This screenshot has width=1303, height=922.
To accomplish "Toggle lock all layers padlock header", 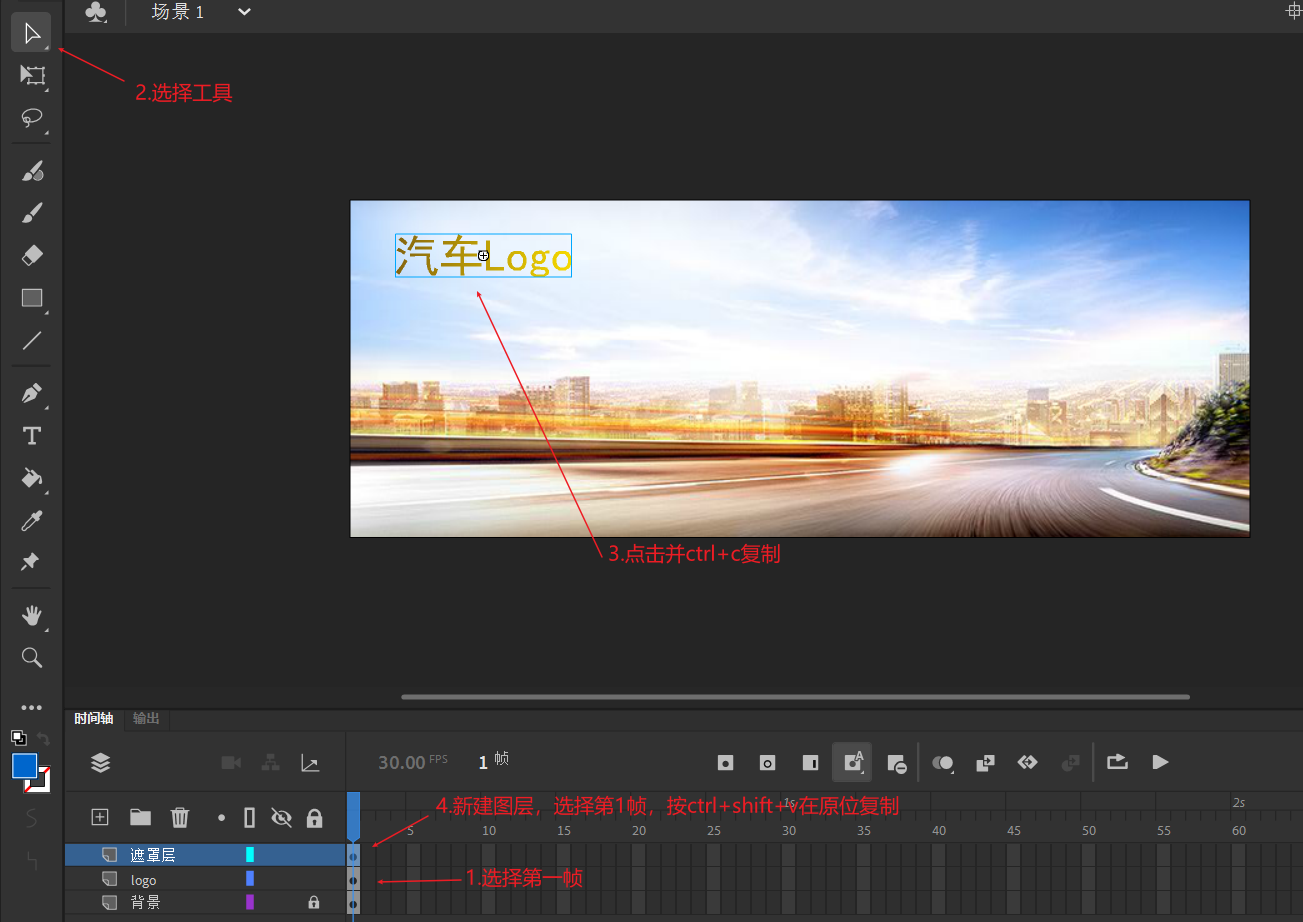I will pos(314,818).
